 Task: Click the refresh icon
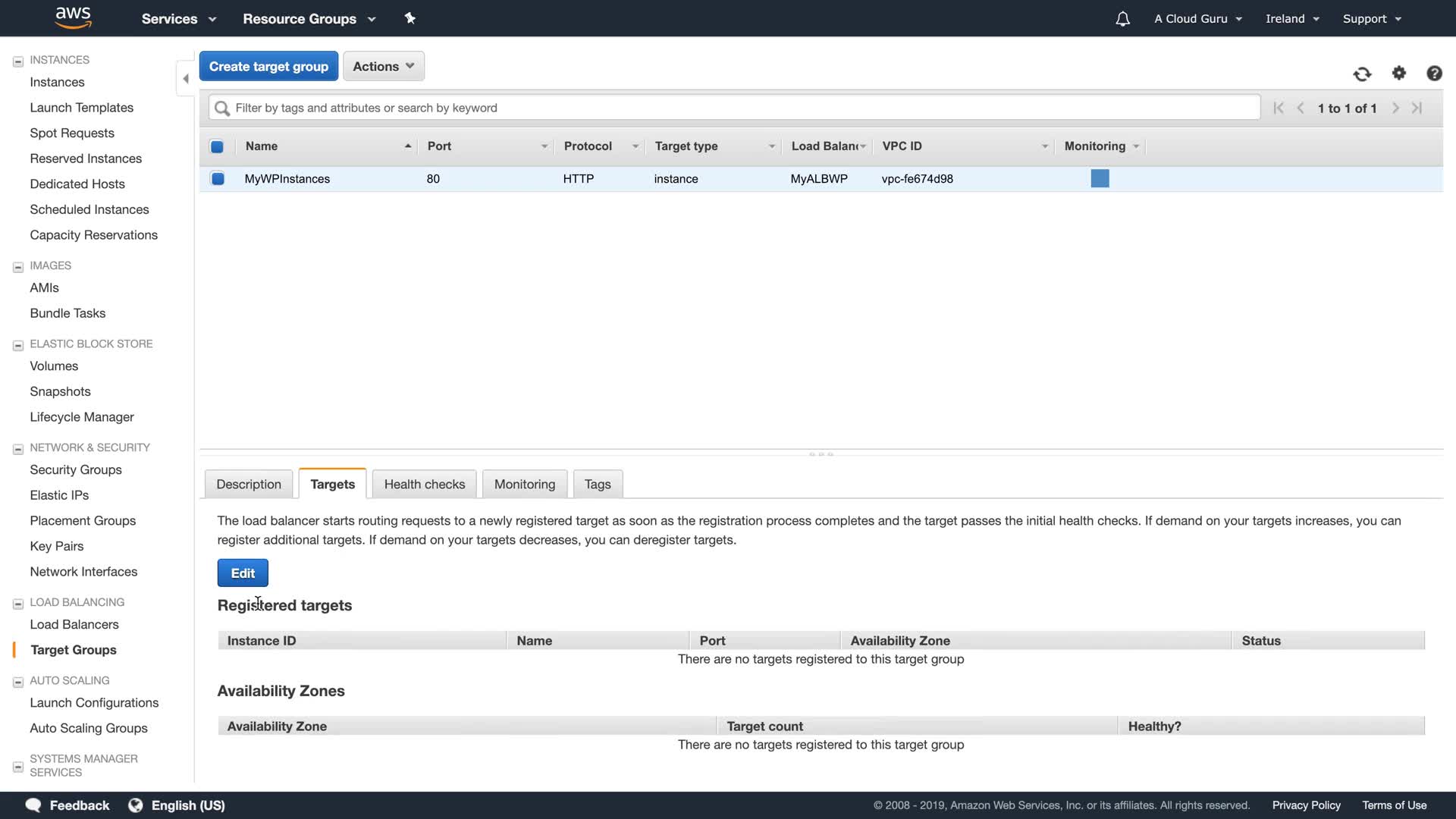click(x=1362, y=74)
